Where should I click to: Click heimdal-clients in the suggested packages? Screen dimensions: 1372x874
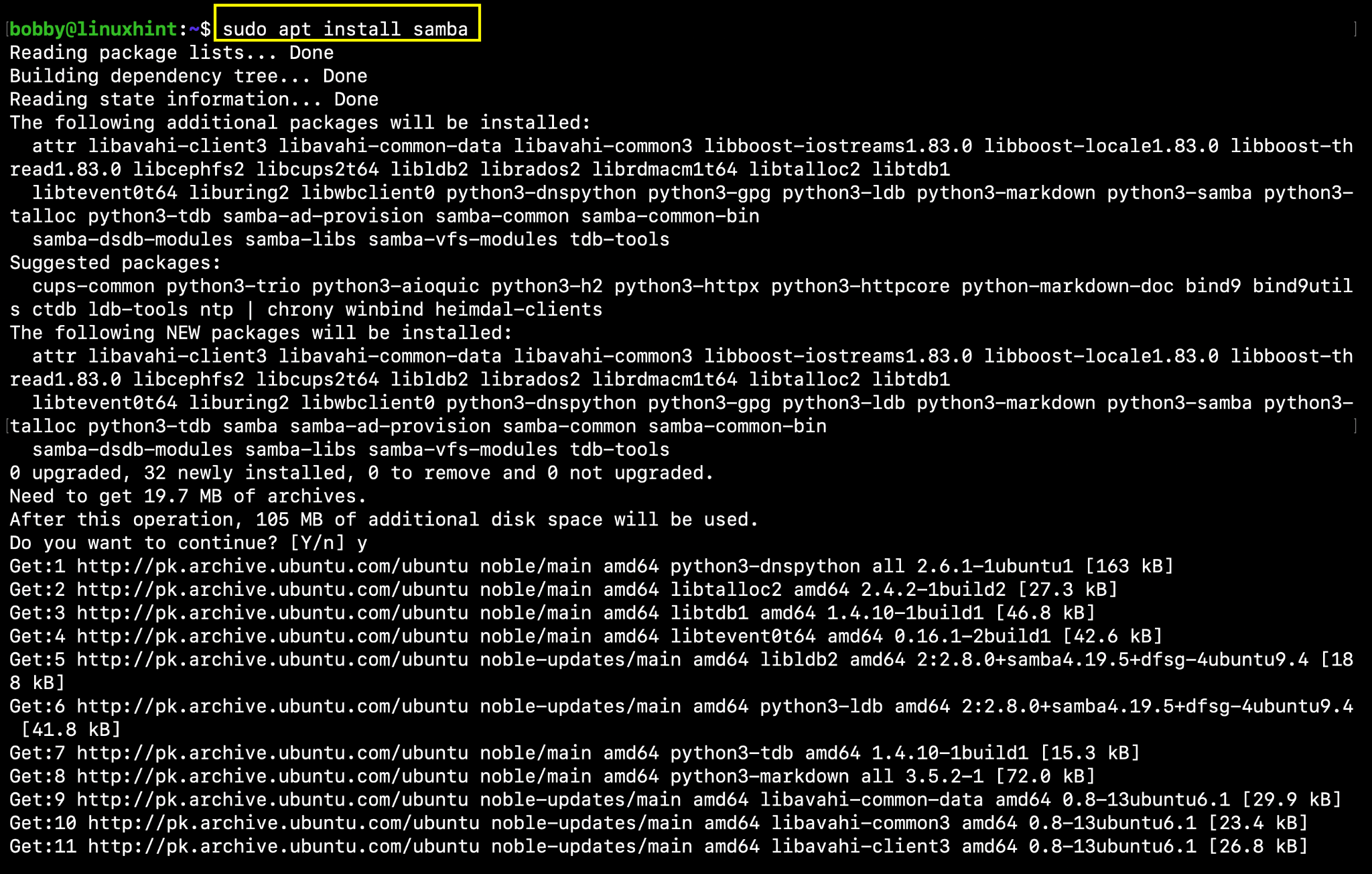click(519, 310)
